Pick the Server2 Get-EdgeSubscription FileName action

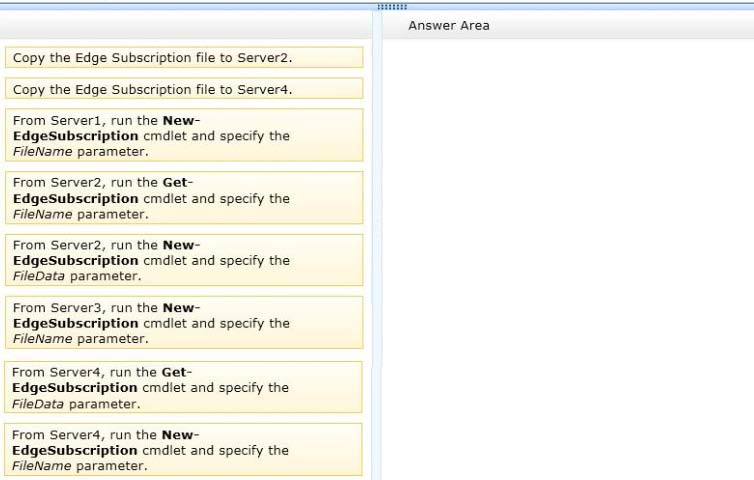pos(184,198)
